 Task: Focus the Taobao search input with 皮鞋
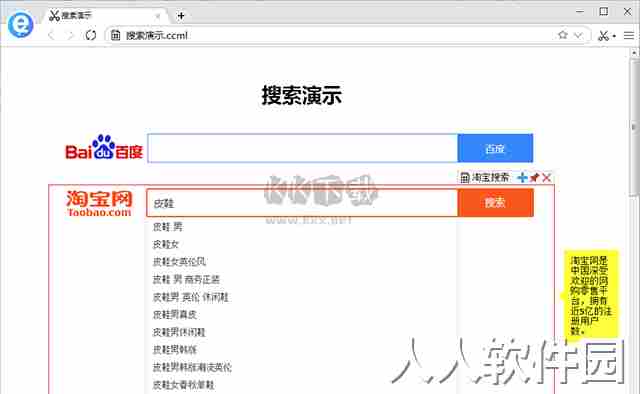pos(302,203)
